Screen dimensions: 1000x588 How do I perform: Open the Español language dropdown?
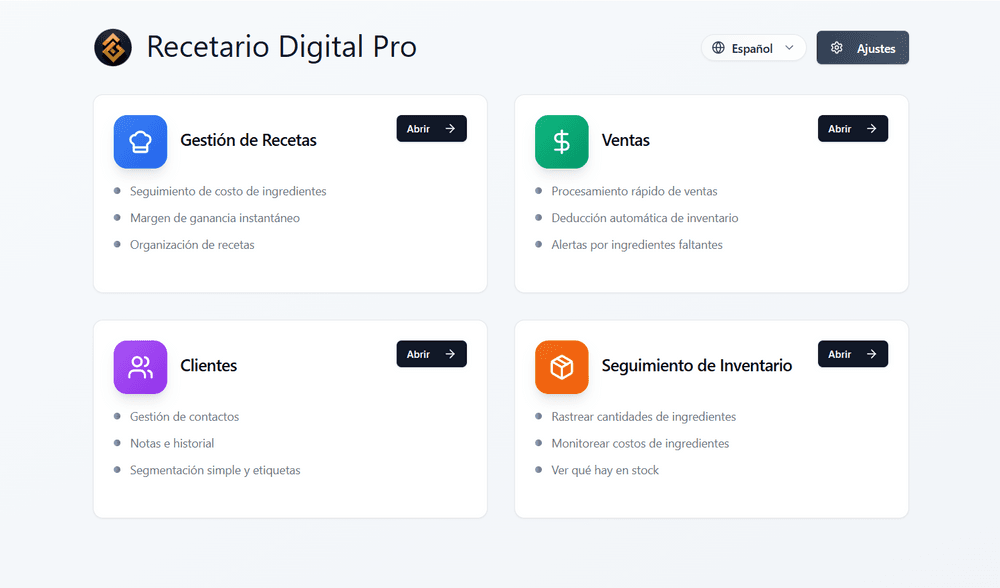point(753,48)
